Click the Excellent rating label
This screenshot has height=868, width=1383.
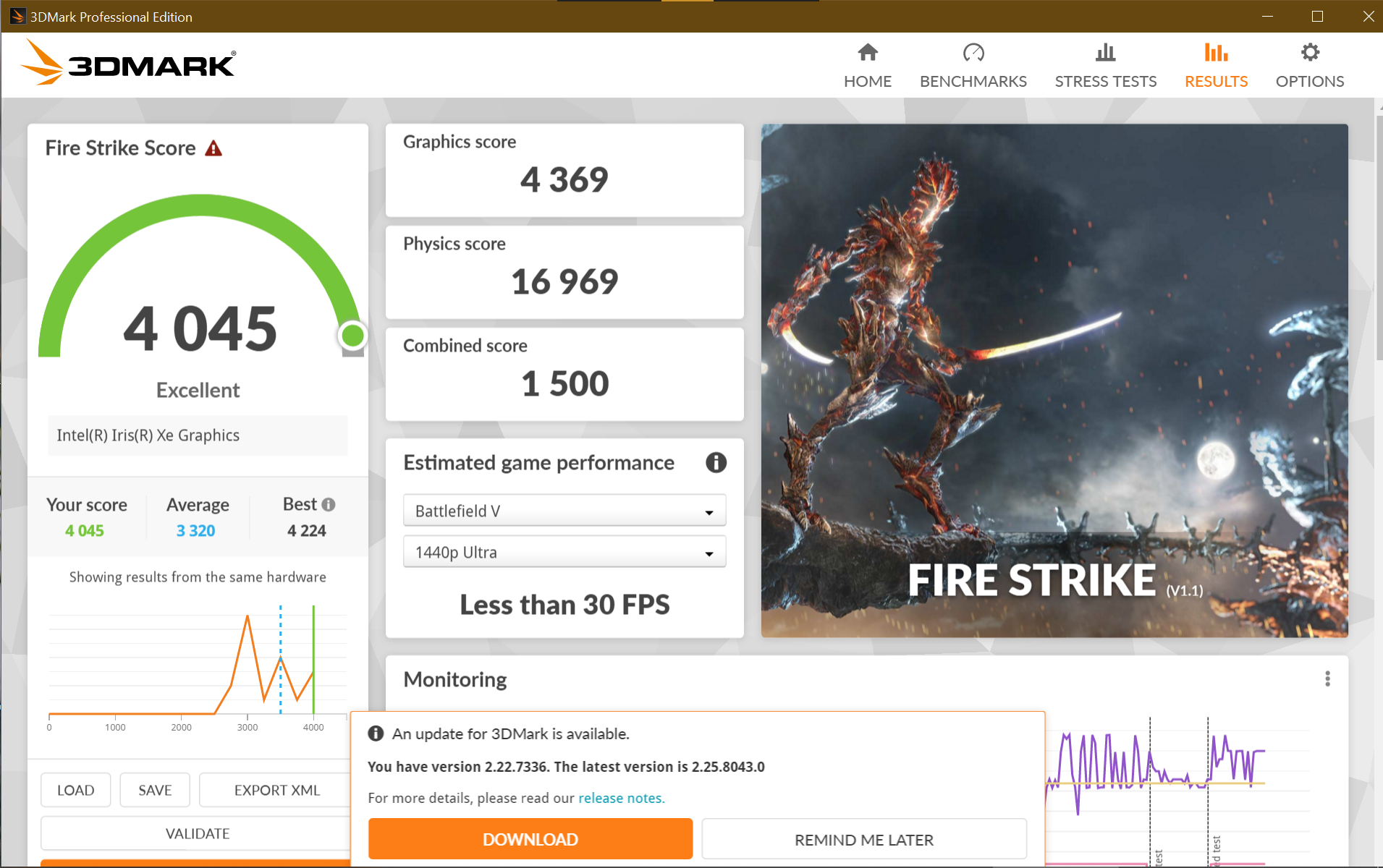point(198,390)
